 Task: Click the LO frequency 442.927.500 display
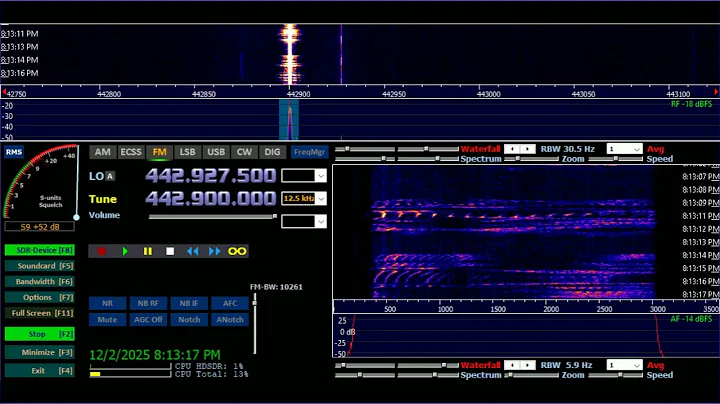(x=211, y=176)
